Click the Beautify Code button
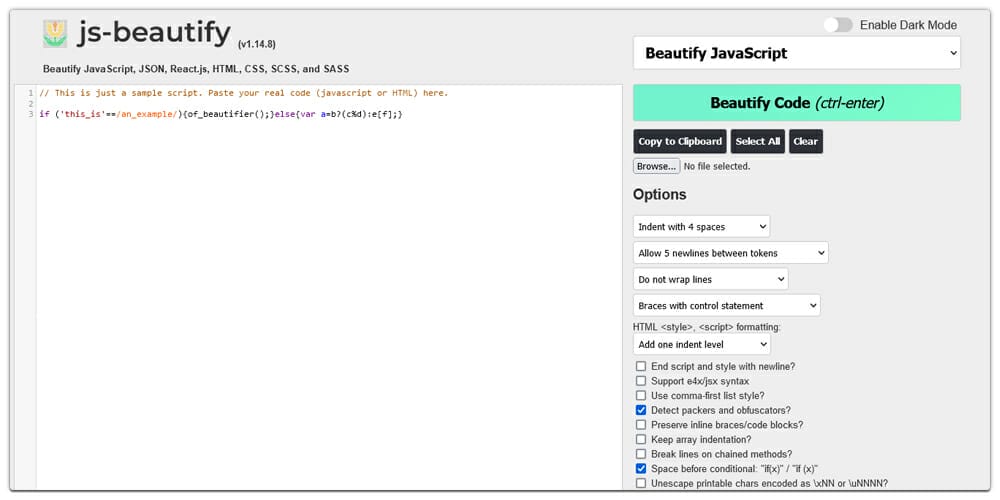This screenshot has height=500, width=1000. tap(797, 103)
